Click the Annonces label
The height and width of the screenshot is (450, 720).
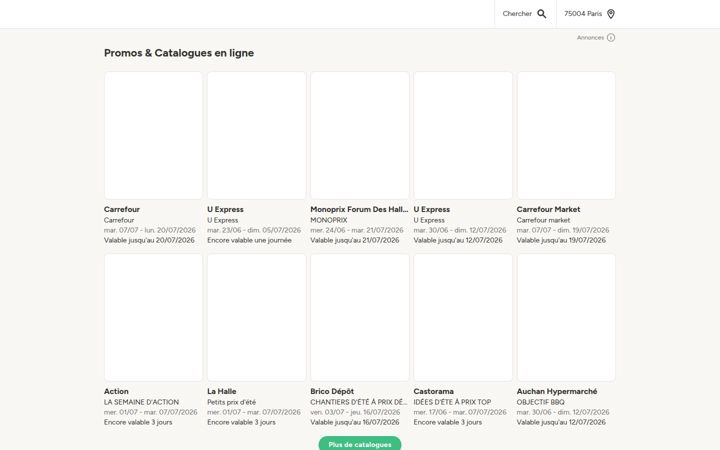tap(591, 38)
